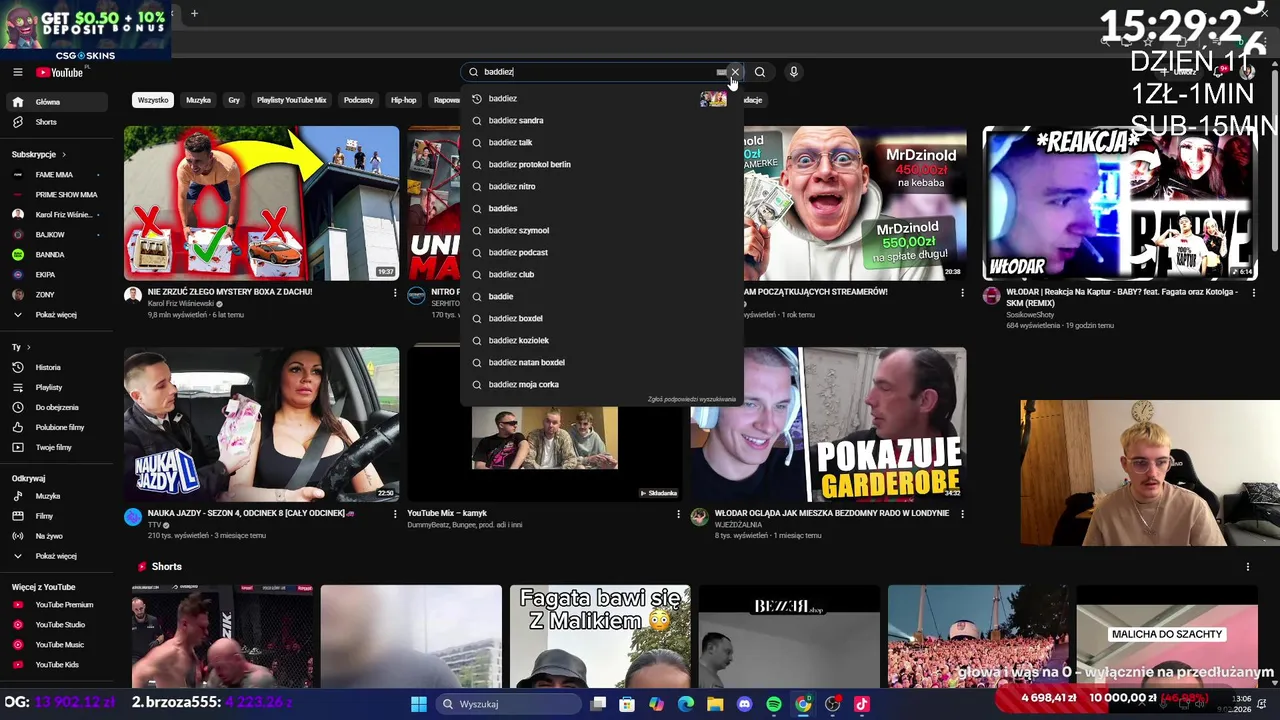The width and height of the screenshot is (1280, 720).
Task: Open more options for NAUKA JAZDY video
Action: (394, 514)
